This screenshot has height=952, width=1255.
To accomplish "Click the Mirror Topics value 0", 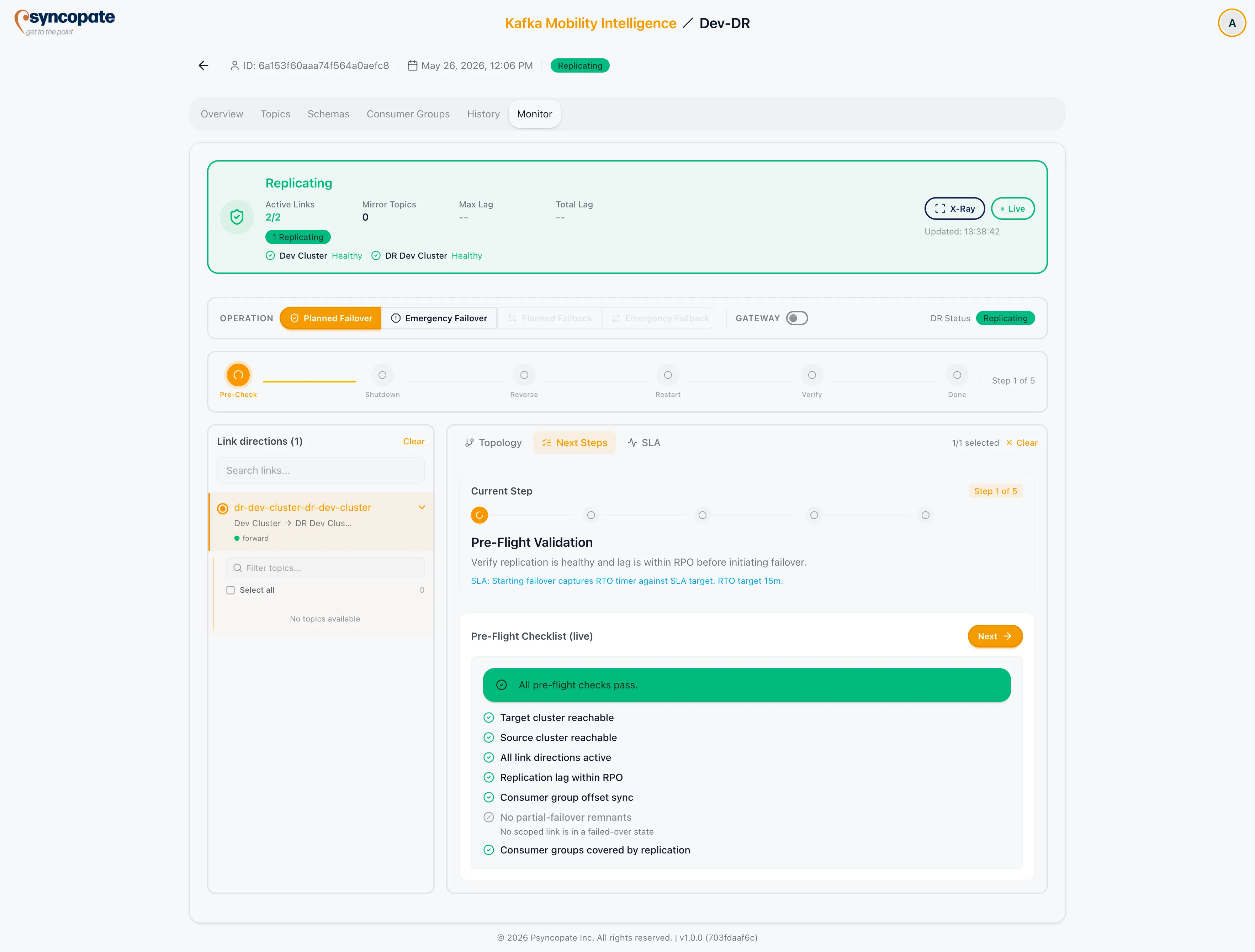I will tap(365, 217).
